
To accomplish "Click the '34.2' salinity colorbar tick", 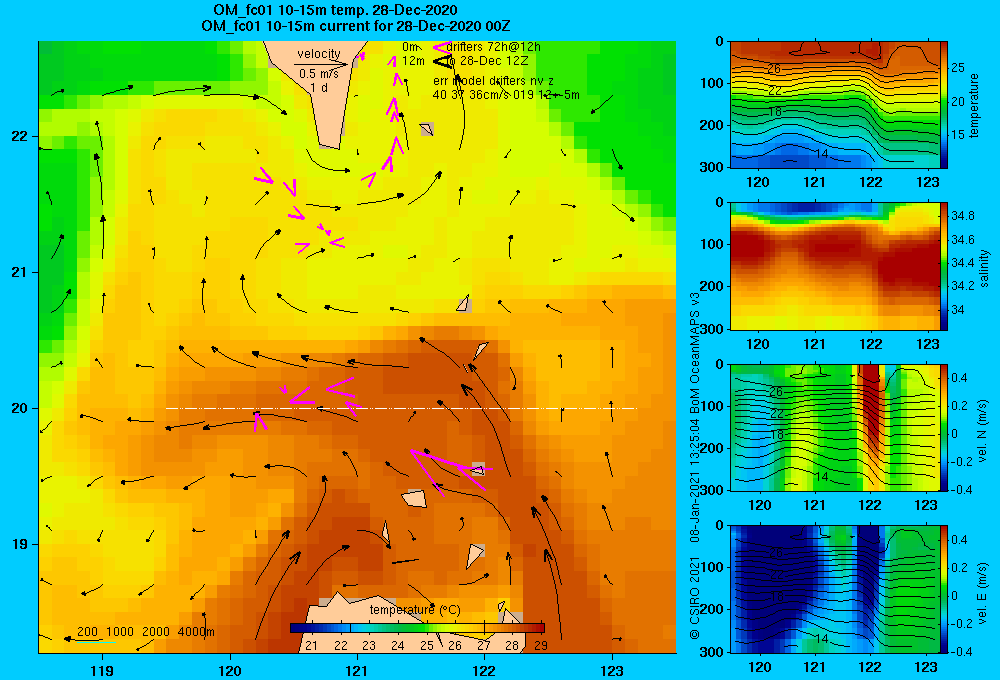I will pos(963,286).
